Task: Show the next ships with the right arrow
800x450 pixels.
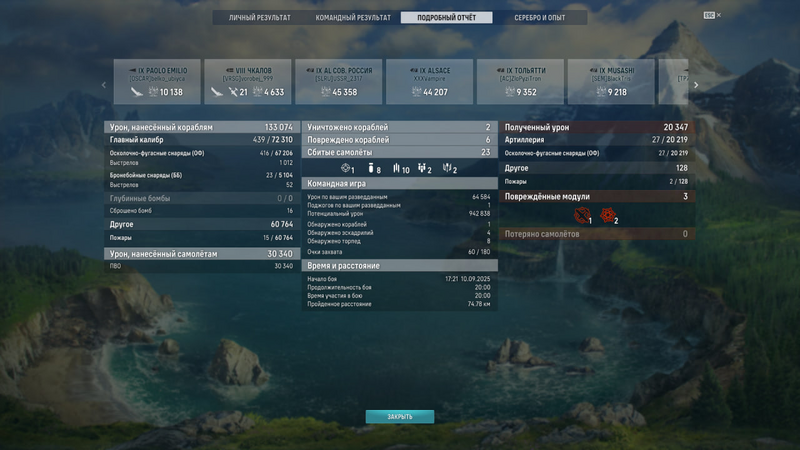Action: [696, 85]
